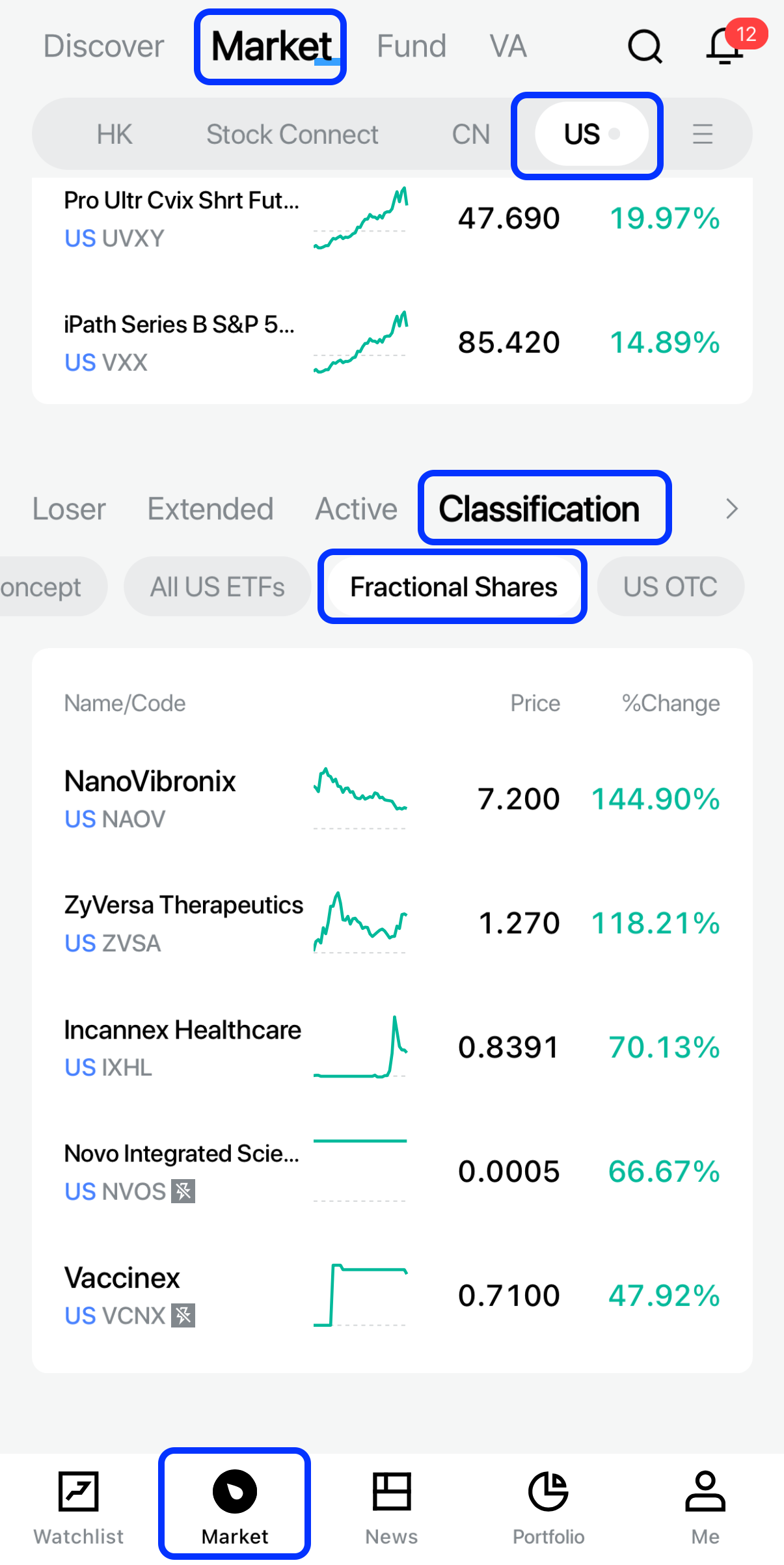Sort list by %Change column header

pos(671,703)
